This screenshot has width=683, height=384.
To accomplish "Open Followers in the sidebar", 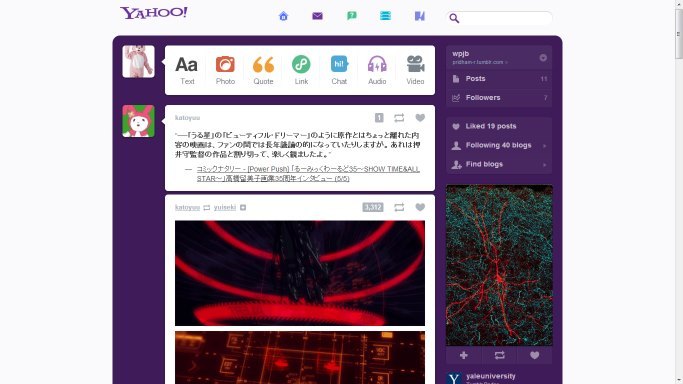I will pyautogui.click(x=499, y=98).
